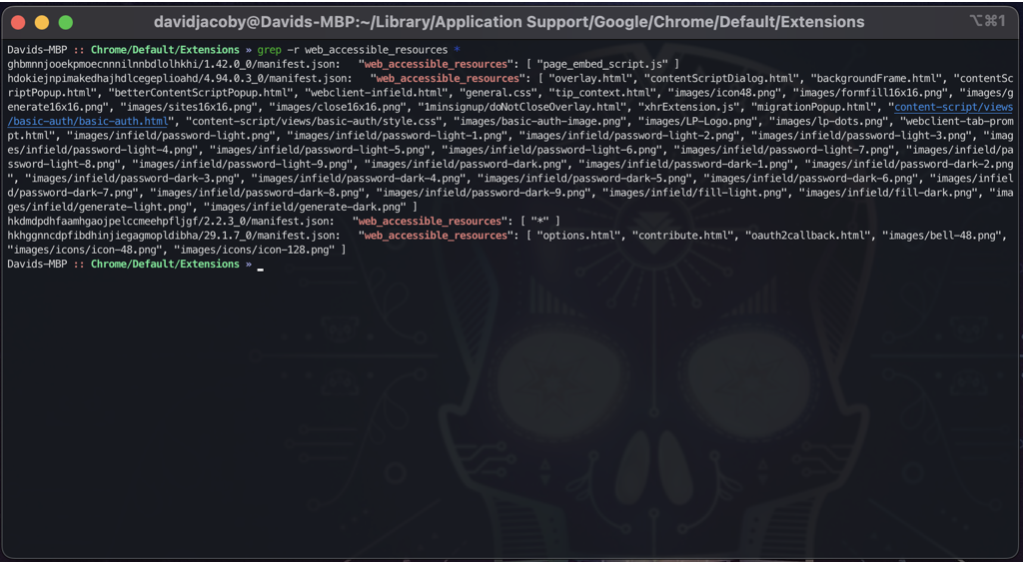
Task: Click "images/icons/icon-128.png" text
Action: click(x=254, y=250)
